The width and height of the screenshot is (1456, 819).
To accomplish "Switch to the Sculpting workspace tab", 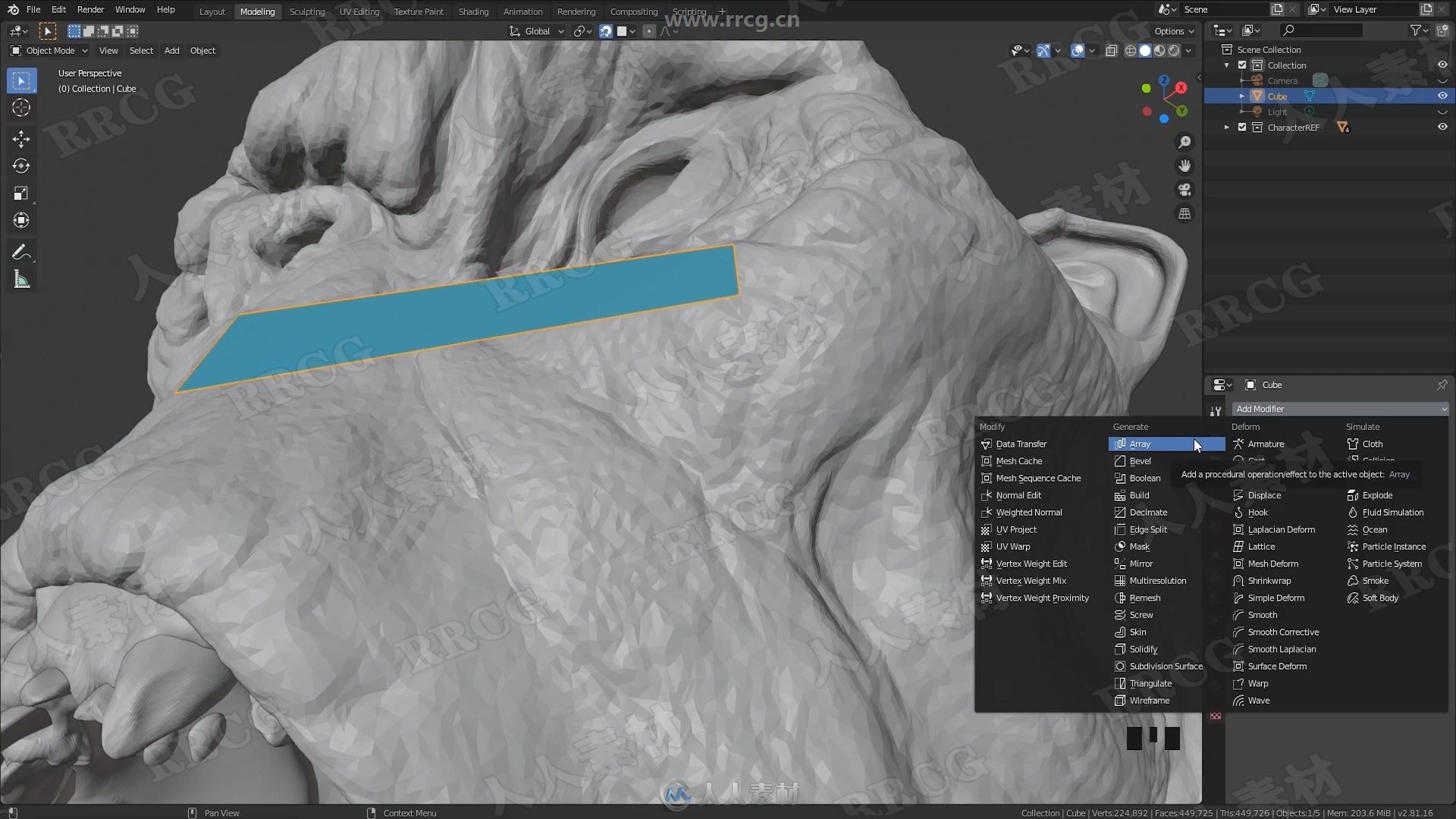I will (x=307, y=11).
